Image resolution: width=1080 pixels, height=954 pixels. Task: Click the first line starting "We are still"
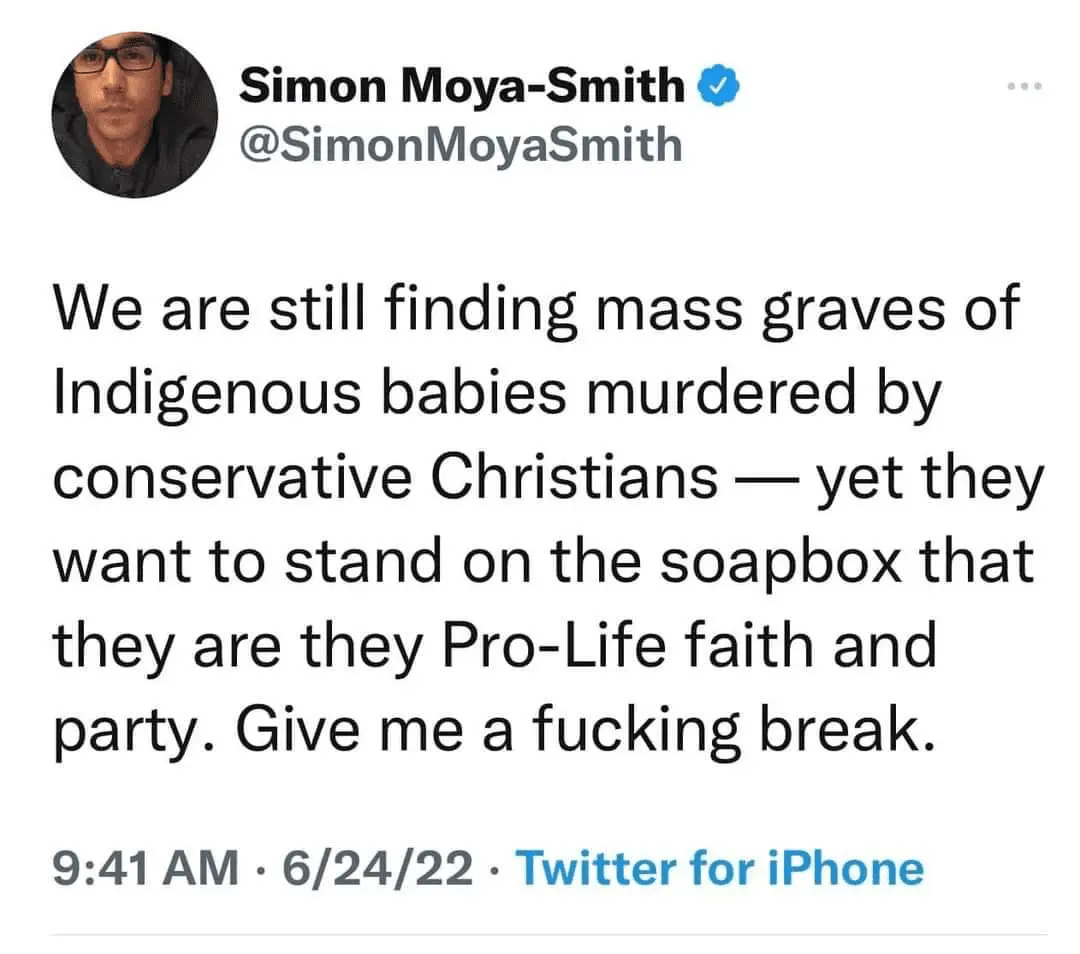pyautogui.click(x=535, y=307)
